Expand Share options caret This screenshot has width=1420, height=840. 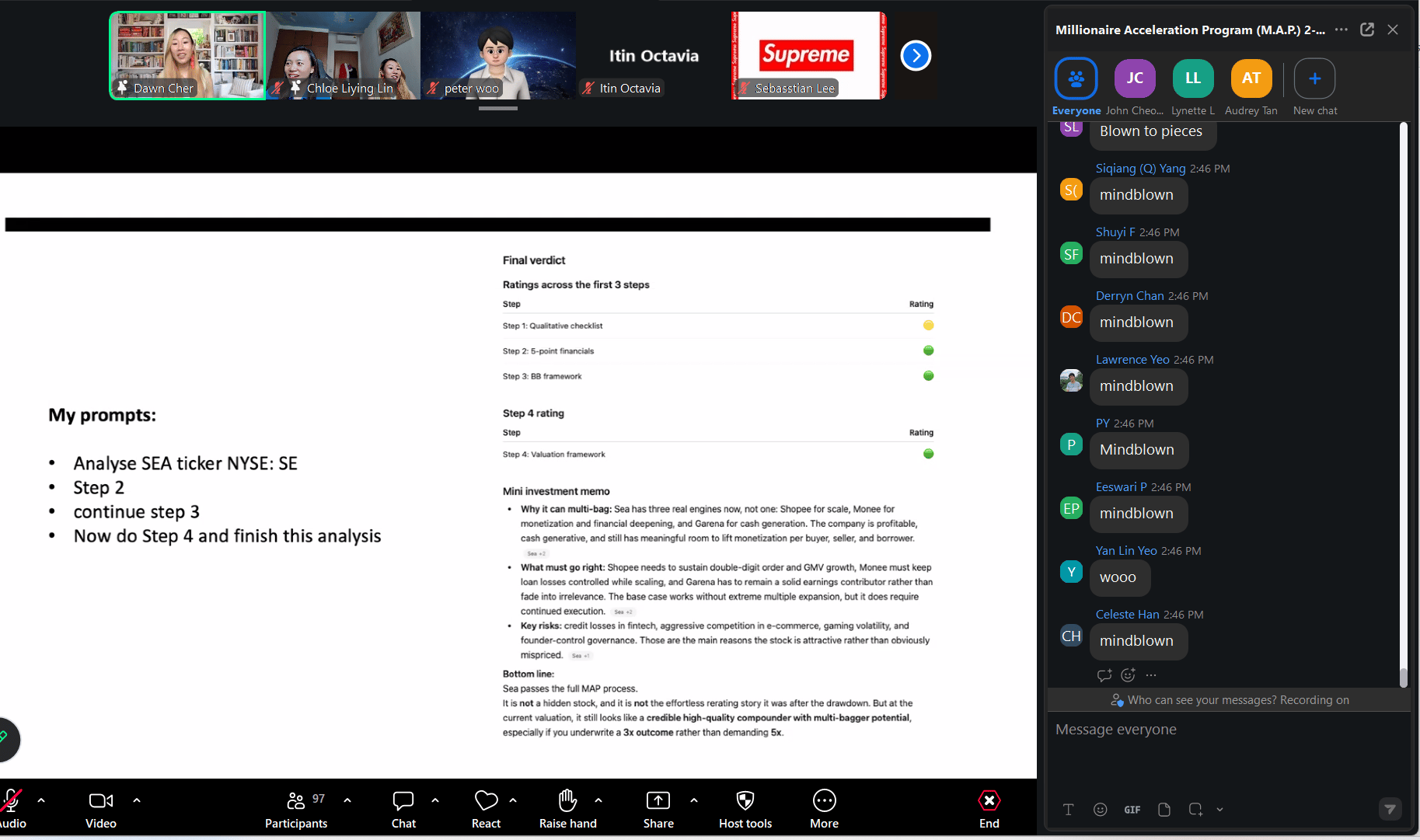pyautogui.click(x=694, y=800)
